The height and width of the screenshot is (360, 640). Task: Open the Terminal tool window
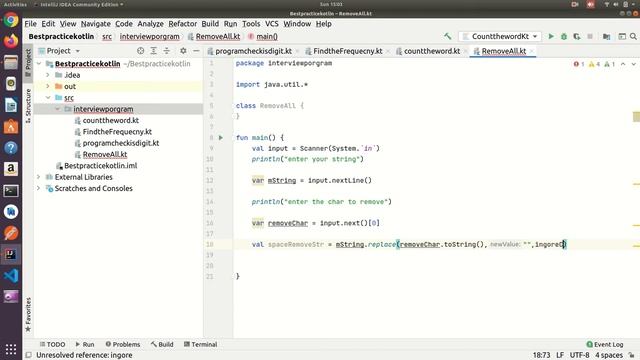point(200,344)
